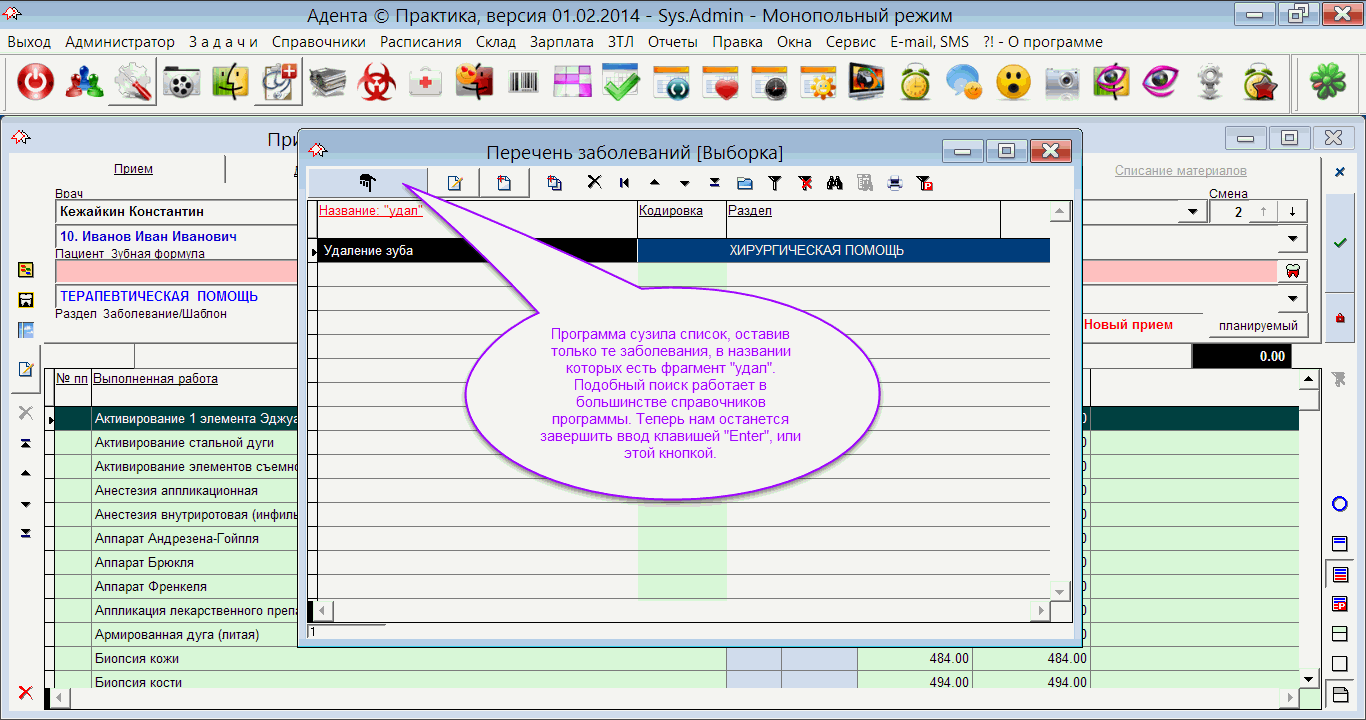Switch to the 'Прием' tab
Screen dimensions: 1366x720
point(133,169)
